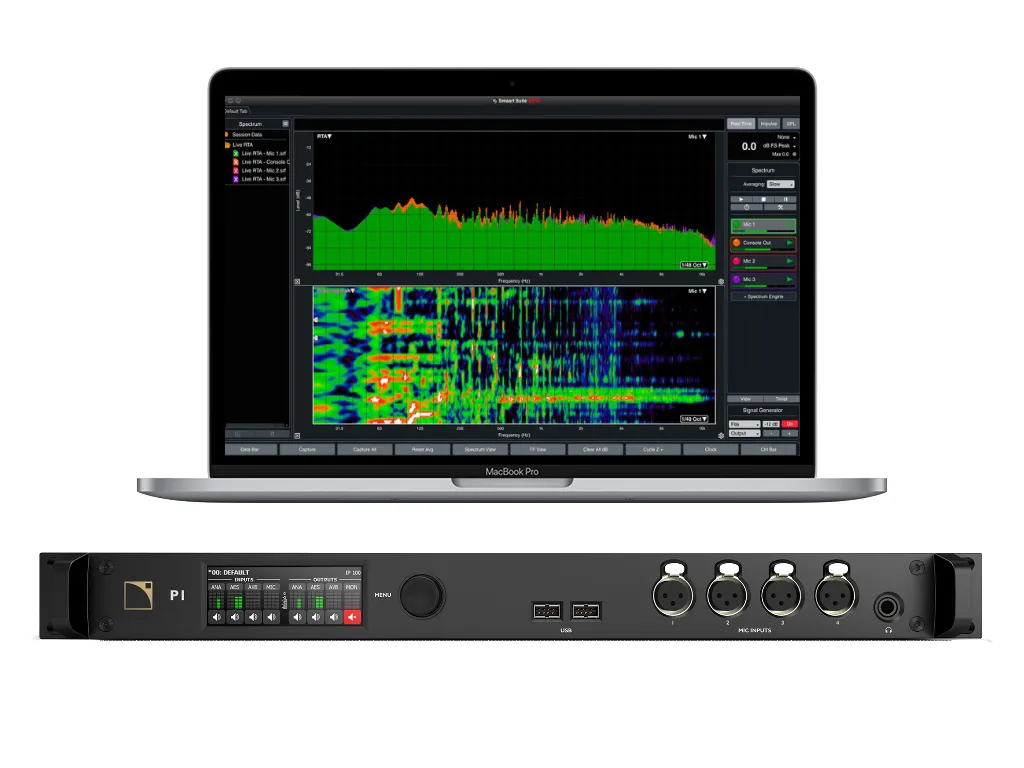Click the Console Out orange color swatch

pyautogui.click(x=736, y=243)
